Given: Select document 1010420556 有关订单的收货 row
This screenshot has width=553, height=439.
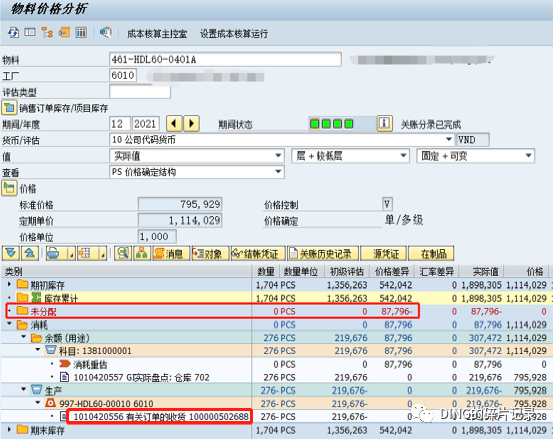Looking at the screenshot, I should (x=275, y=417).
